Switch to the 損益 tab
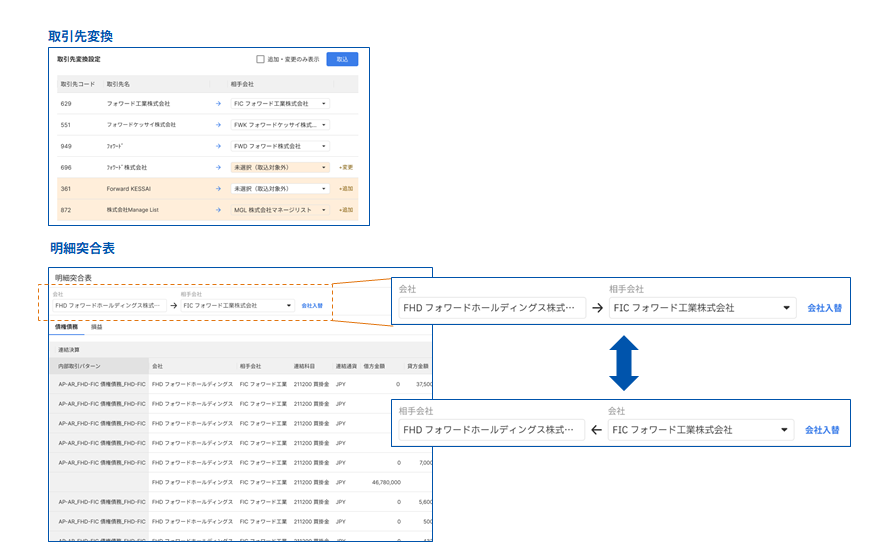 click(97, 327)
